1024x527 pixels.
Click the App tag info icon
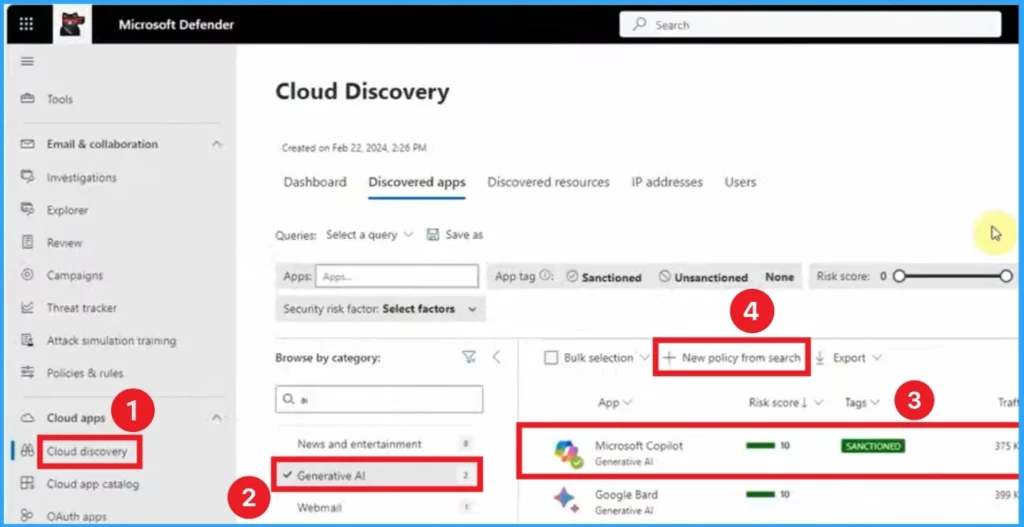pos(547,276)
